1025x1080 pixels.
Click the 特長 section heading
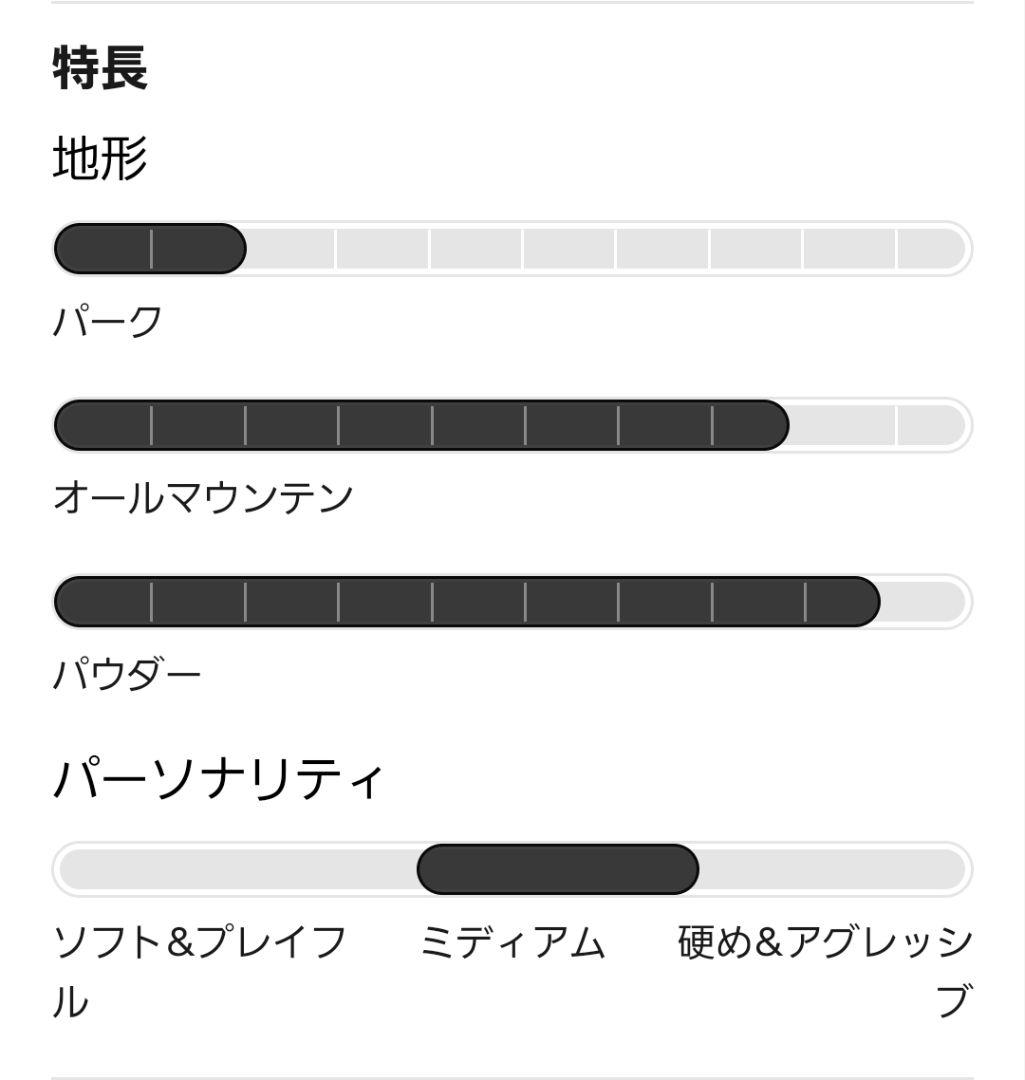click(x=100, y=68)
